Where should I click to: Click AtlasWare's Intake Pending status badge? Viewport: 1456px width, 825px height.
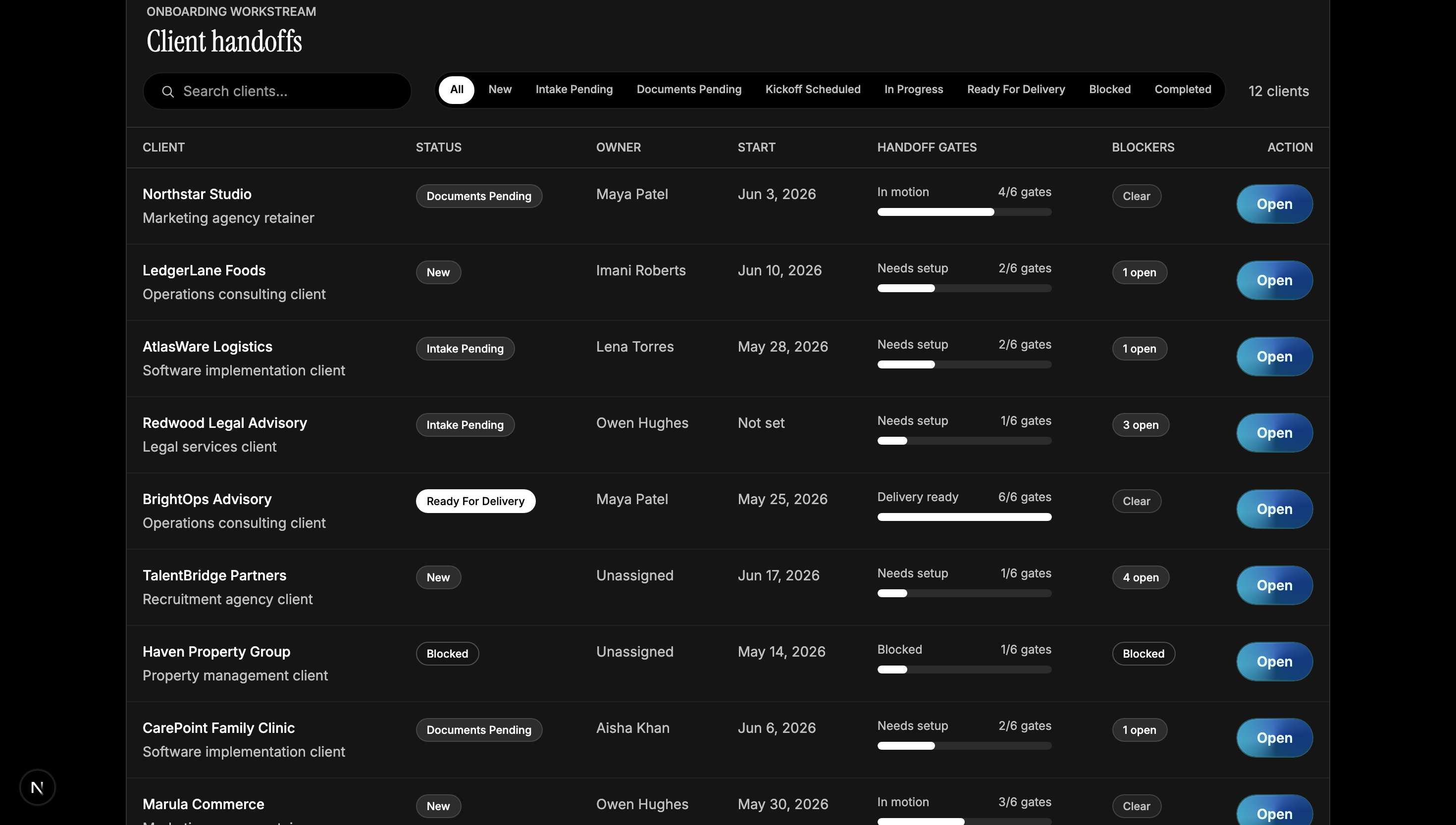(465, 349)
